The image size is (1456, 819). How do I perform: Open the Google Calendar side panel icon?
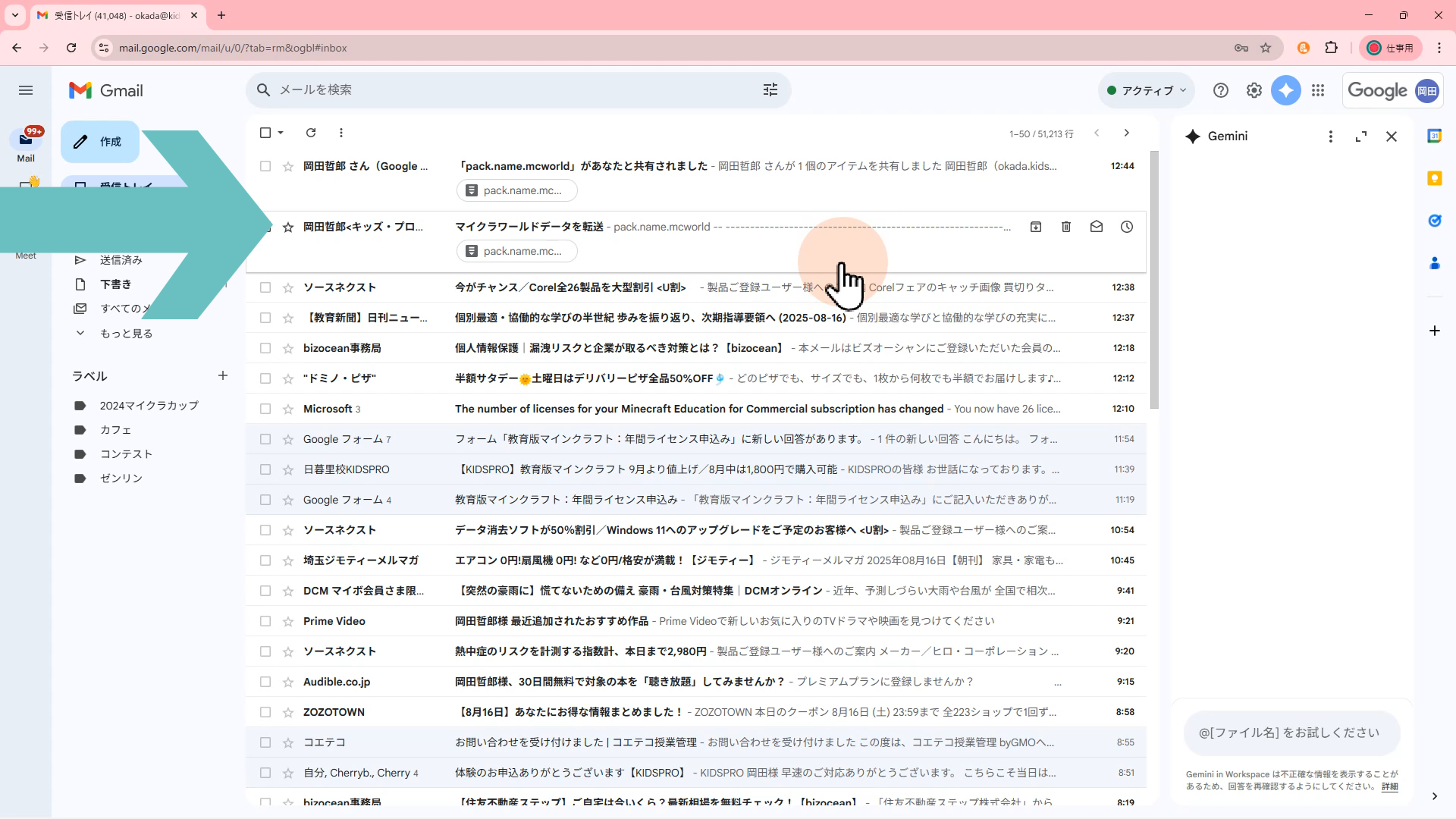coord(1434,136)
